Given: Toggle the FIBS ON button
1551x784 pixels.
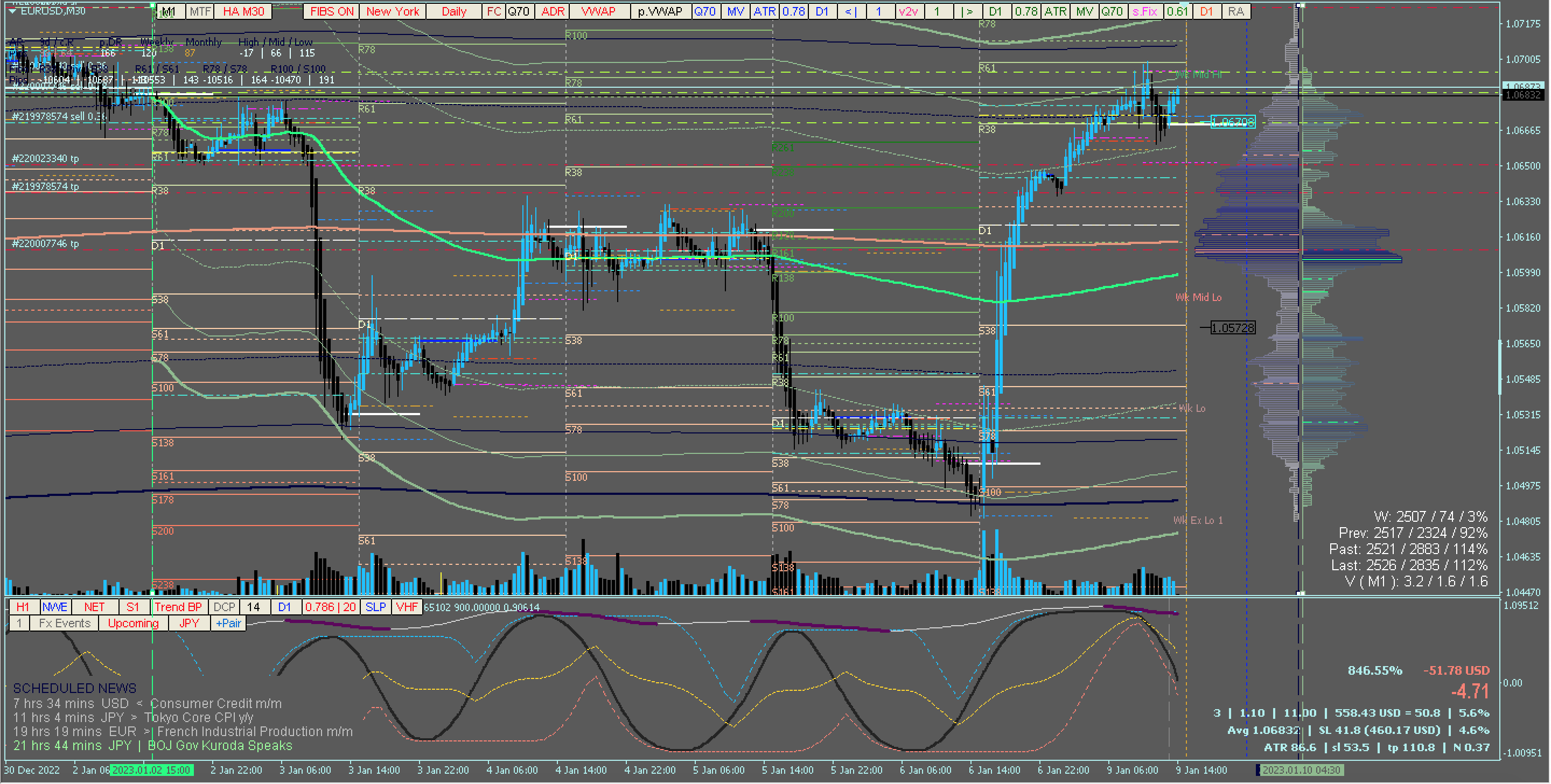Looking at the screenshot, I should point(332,11).
